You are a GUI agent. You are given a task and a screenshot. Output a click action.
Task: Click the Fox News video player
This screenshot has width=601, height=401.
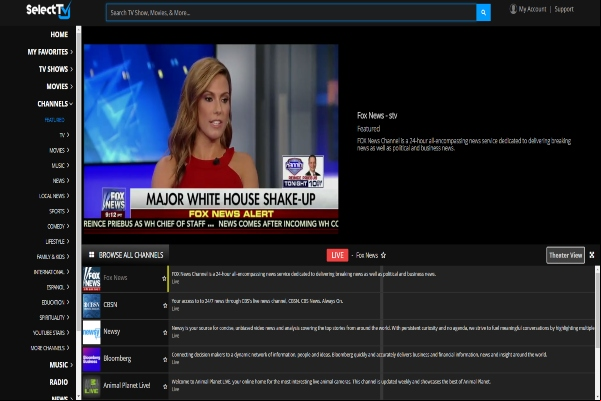coord(211,139)
